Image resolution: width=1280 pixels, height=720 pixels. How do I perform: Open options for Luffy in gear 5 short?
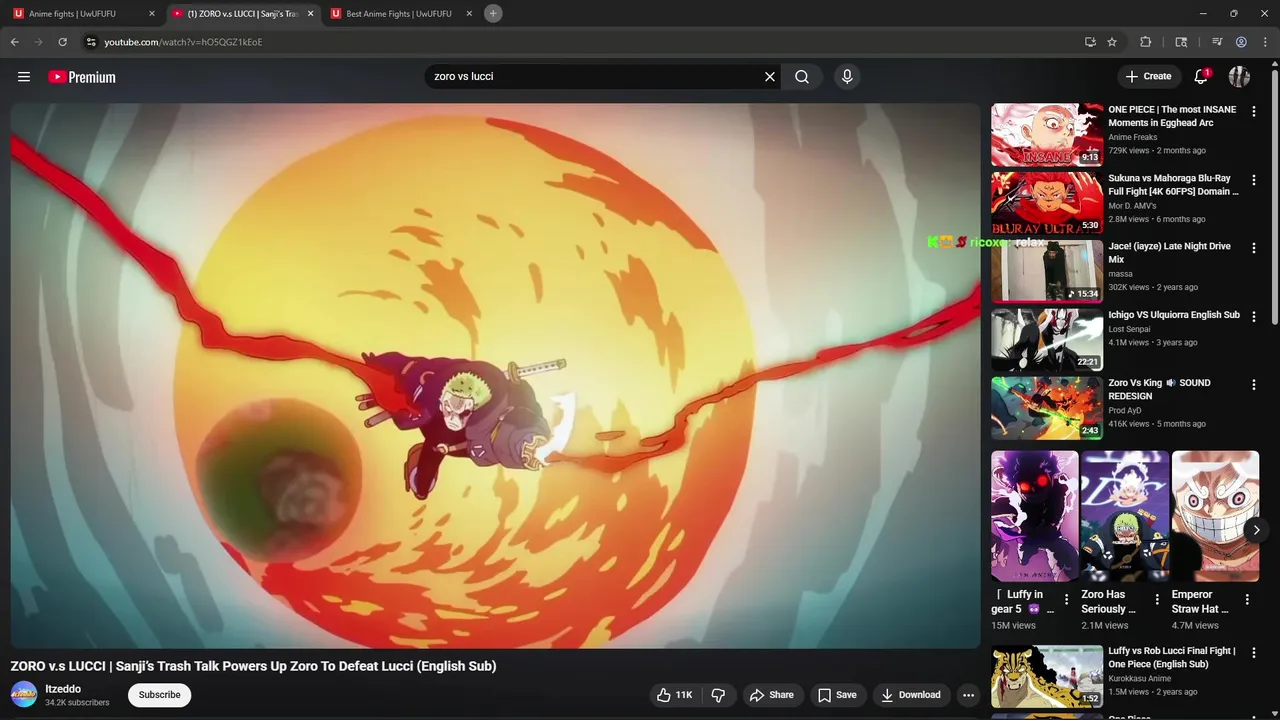pyautogui.click(x=1066, y=600)
